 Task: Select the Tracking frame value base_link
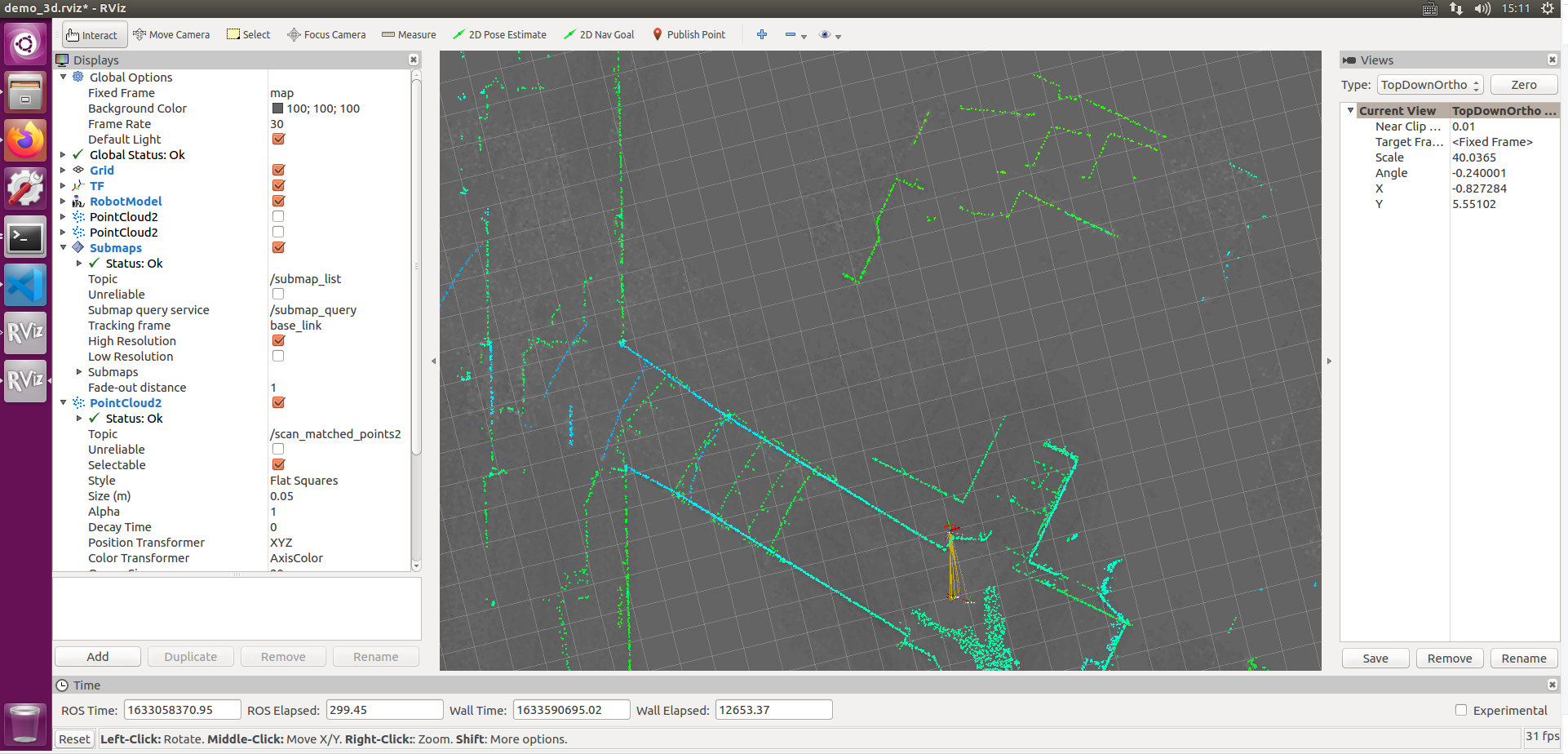point(296,325)
